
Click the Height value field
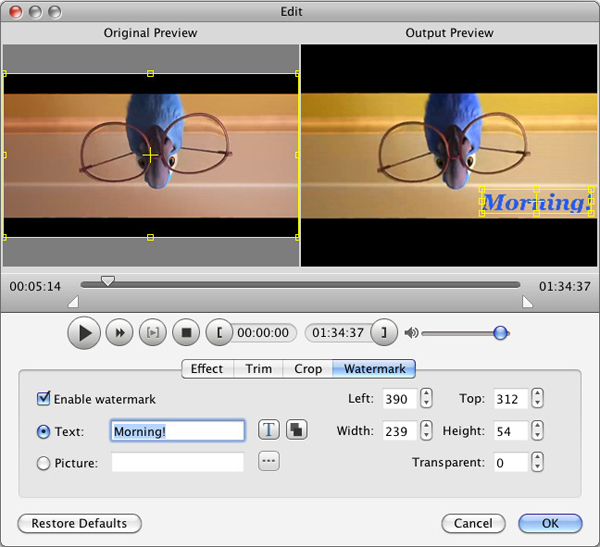(510, 431)
